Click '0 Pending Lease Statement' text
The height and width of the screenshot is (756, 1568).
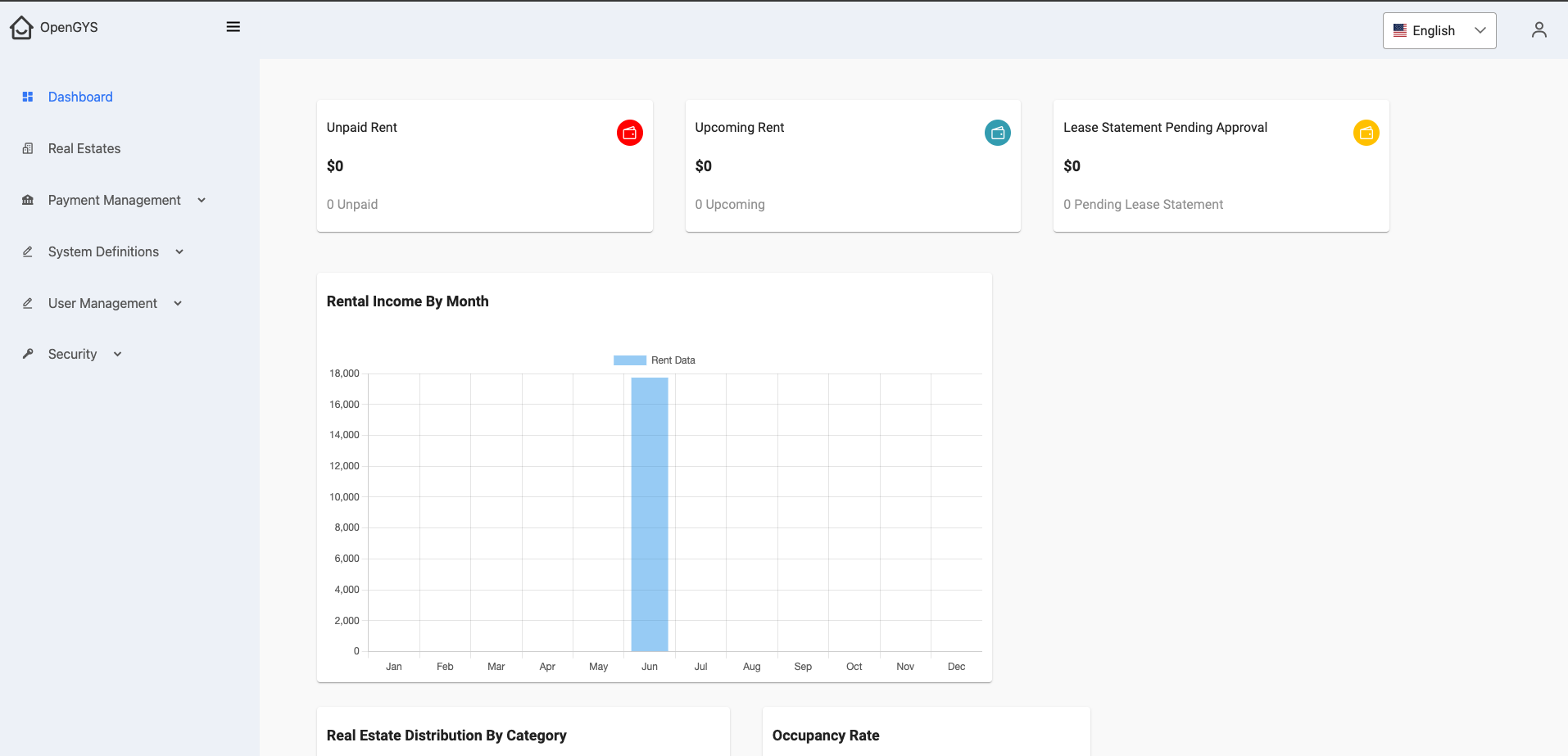(1143, 205)
